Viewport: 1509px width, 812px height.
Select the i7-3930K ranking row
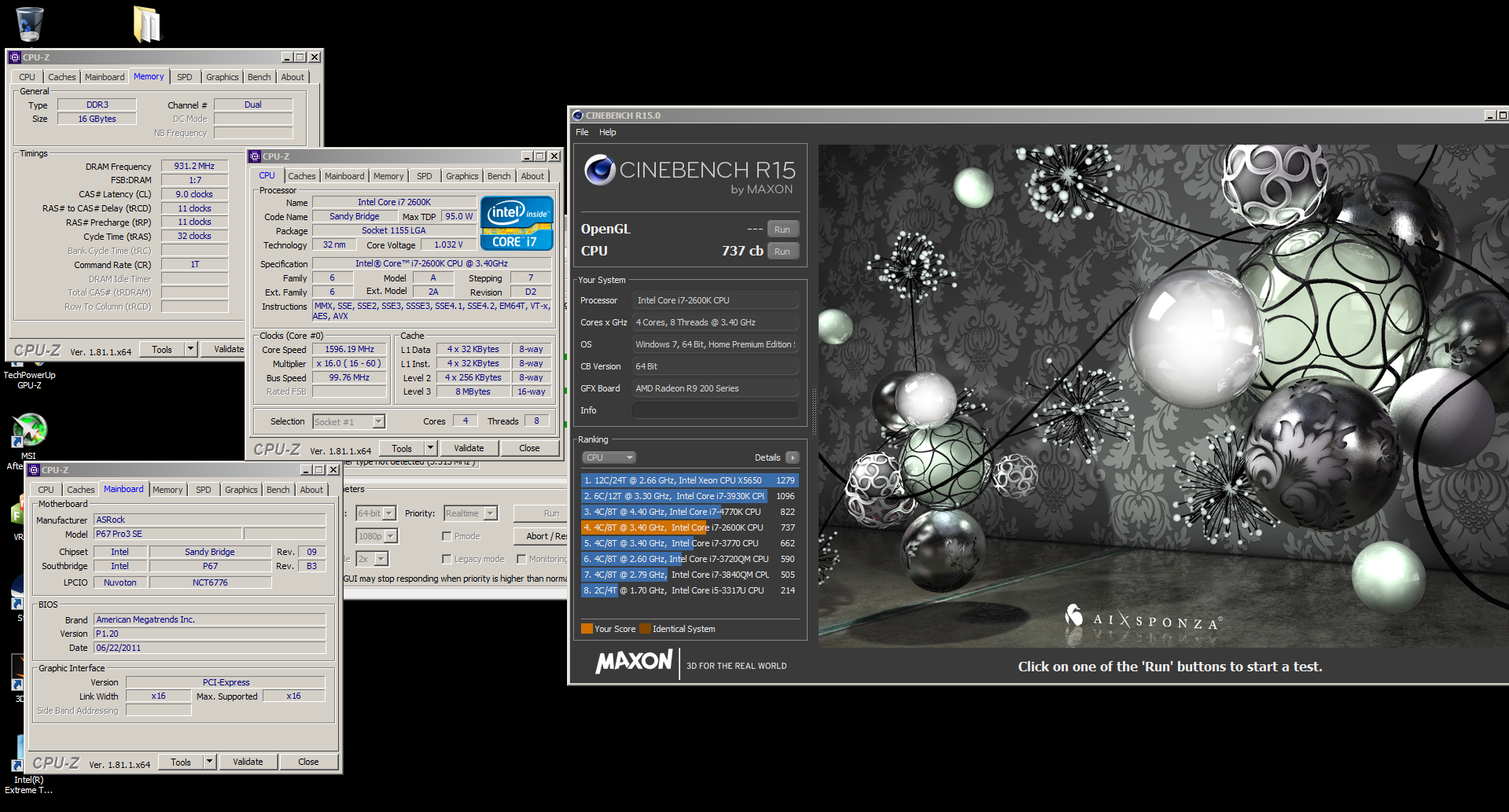click(690, 496)
